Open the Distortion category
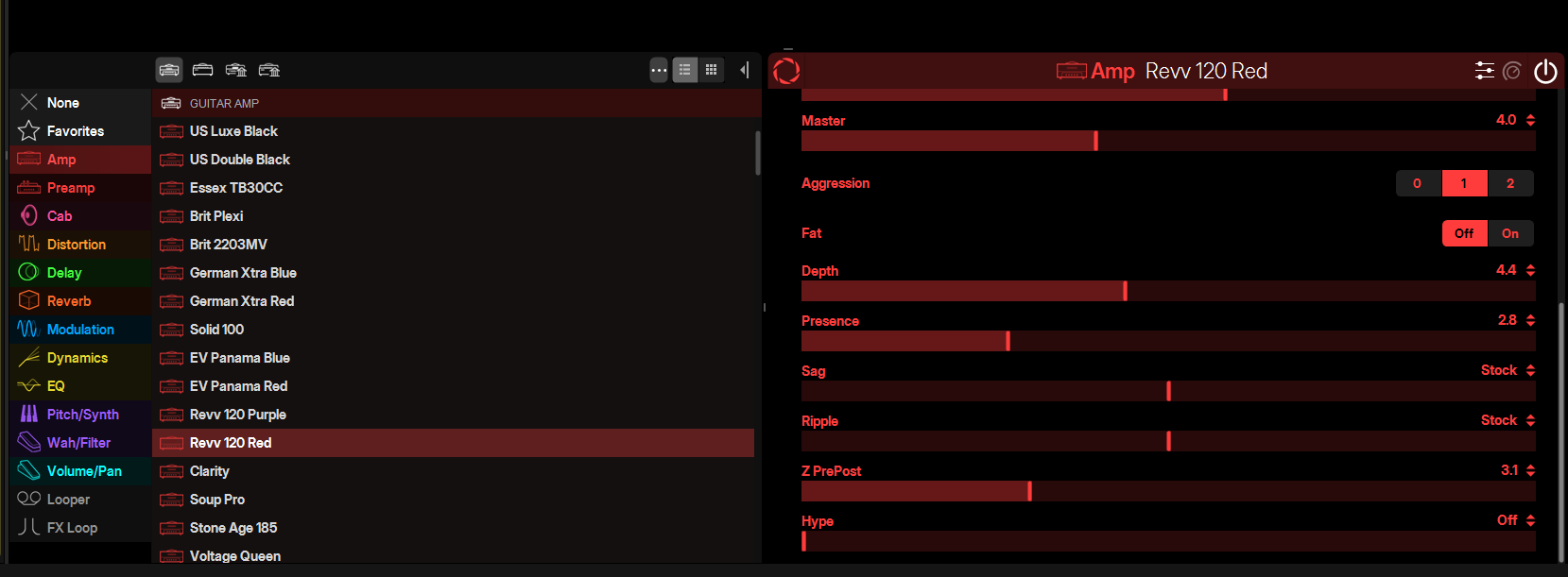 coord(77,245)
